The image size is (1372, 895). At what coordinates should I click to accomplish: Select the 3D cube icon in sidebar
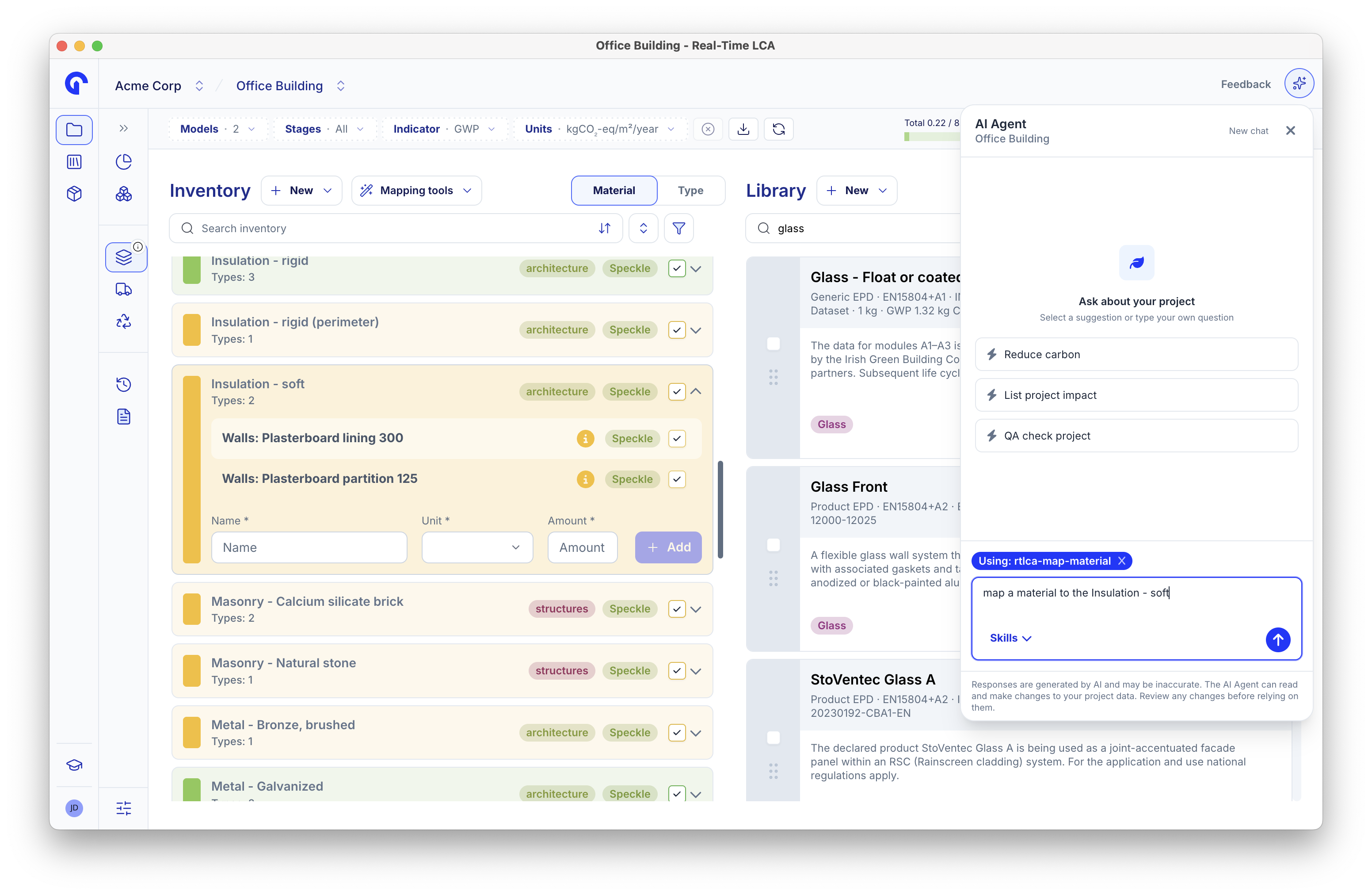pos(74,194)
